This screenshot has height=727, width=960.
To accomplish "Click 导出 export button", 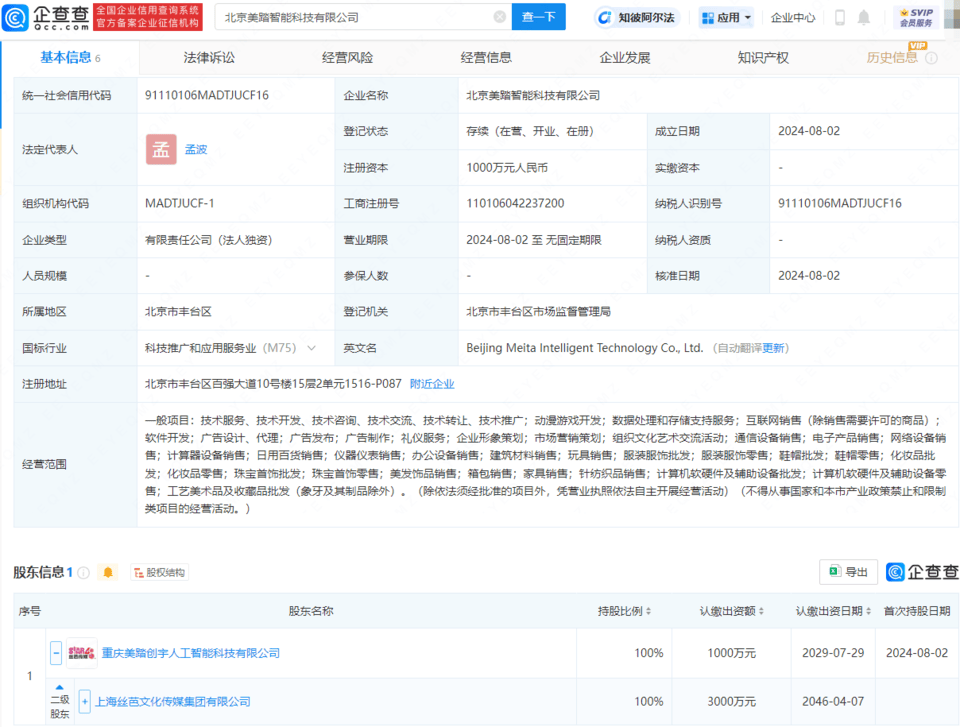I will pos(848,572).
